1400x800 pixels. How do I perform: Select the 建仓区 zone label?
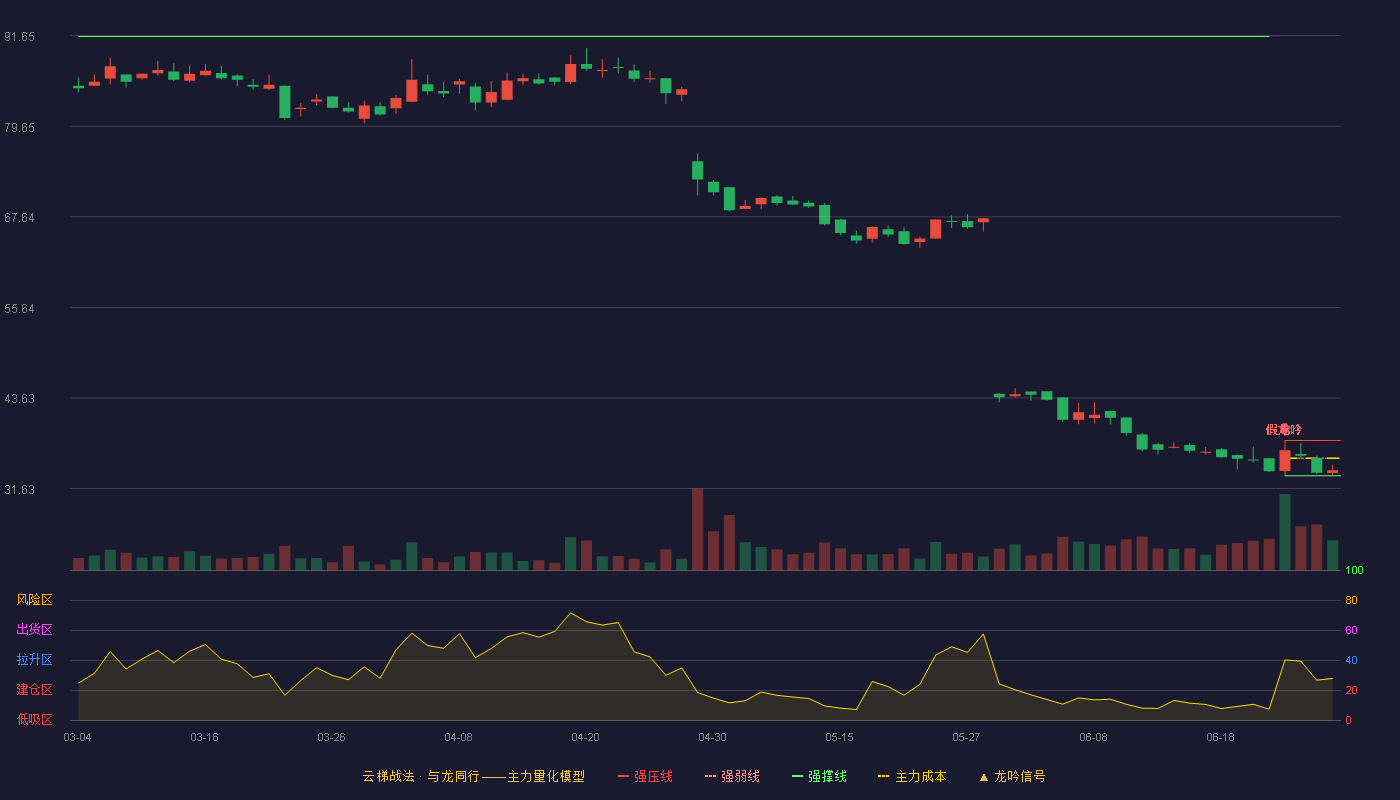click(x=34, y=690)
